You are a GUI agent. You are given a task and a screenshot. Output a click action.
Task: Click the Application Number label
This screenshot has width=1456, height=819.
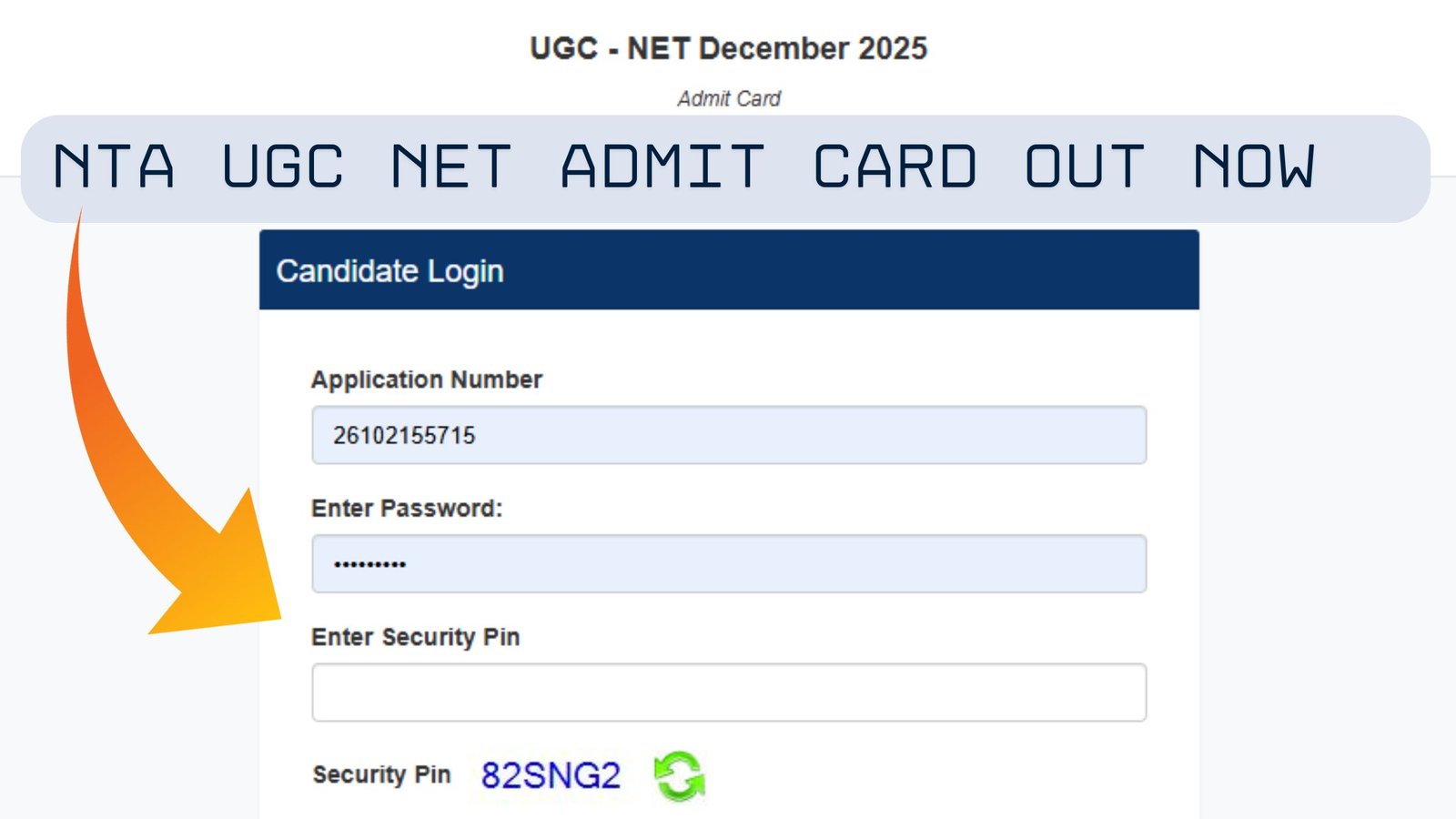point(426,380)
